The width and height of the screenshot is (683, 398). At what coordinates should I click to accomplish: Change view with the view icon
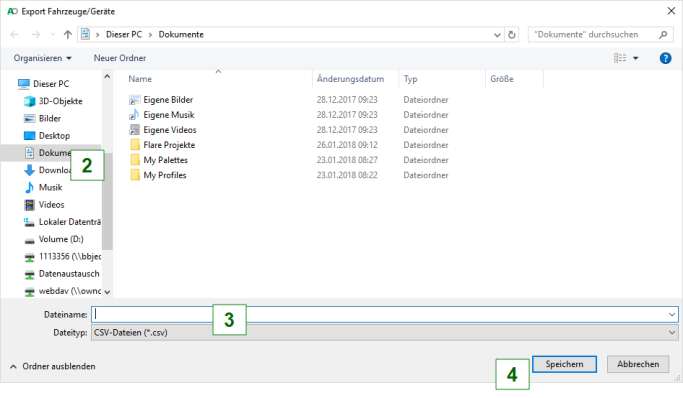pos(620,58)
